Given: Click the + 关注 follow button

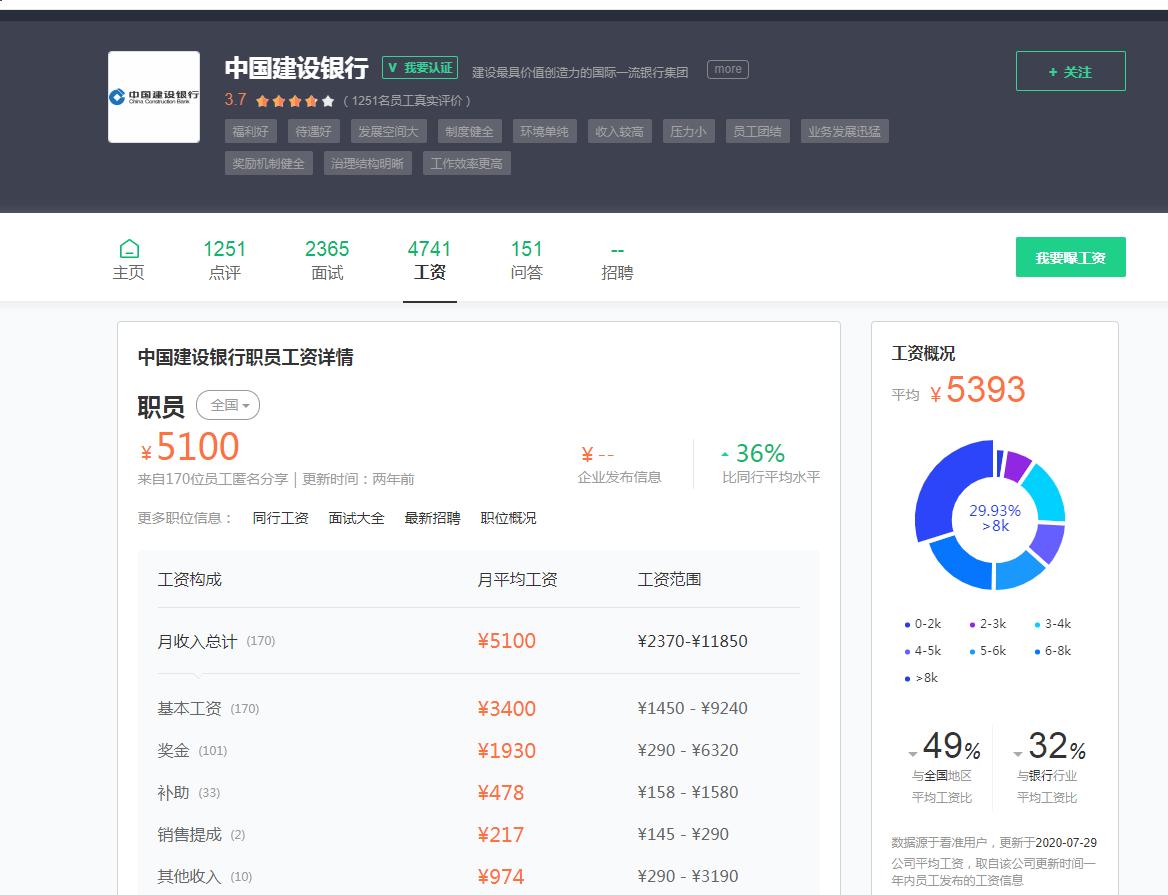Looking at the screenshot, I should click(x=1070, y=71).
